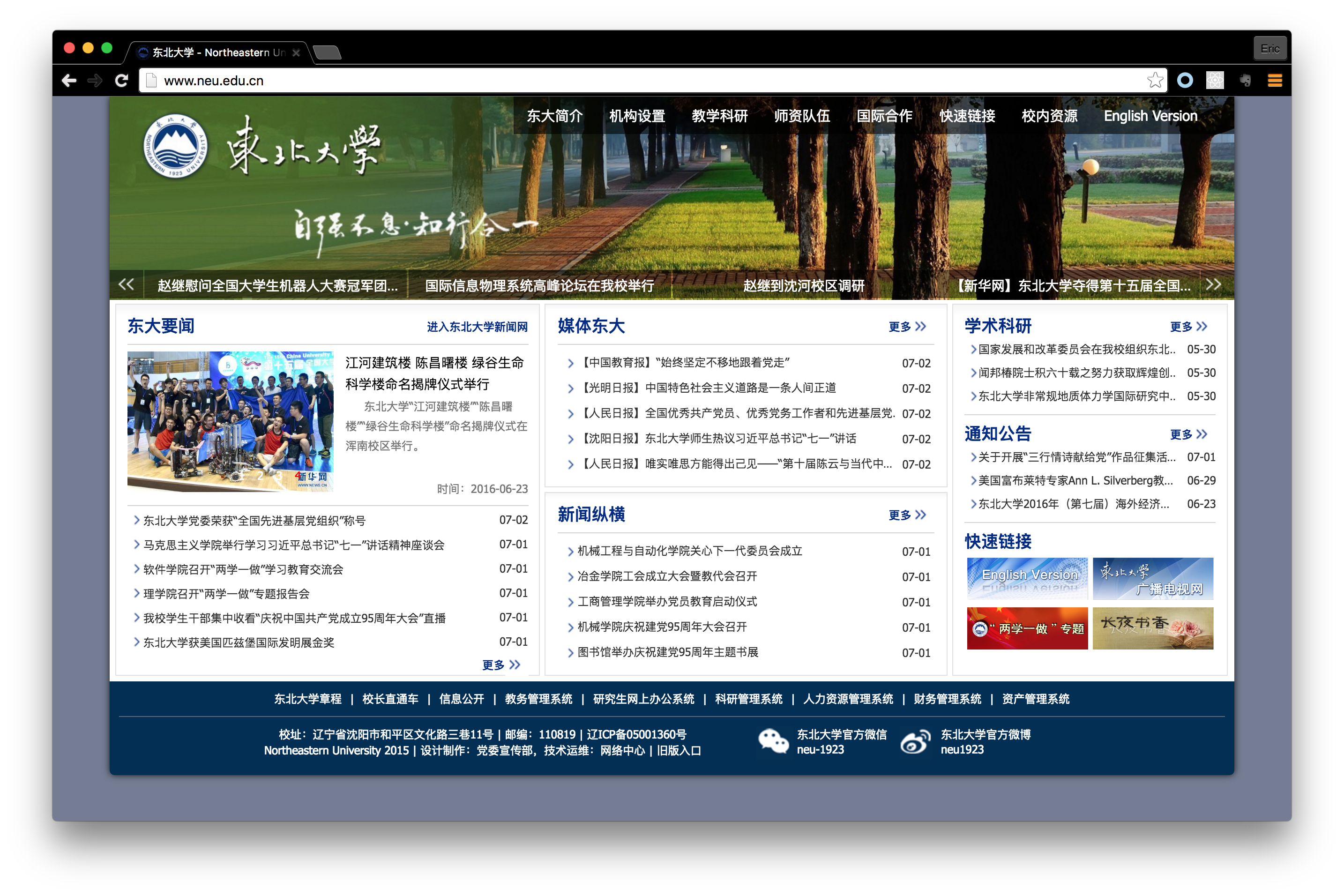Open news 东北大学获美国匹兹堡国际发明展金奖

point(239,642)
